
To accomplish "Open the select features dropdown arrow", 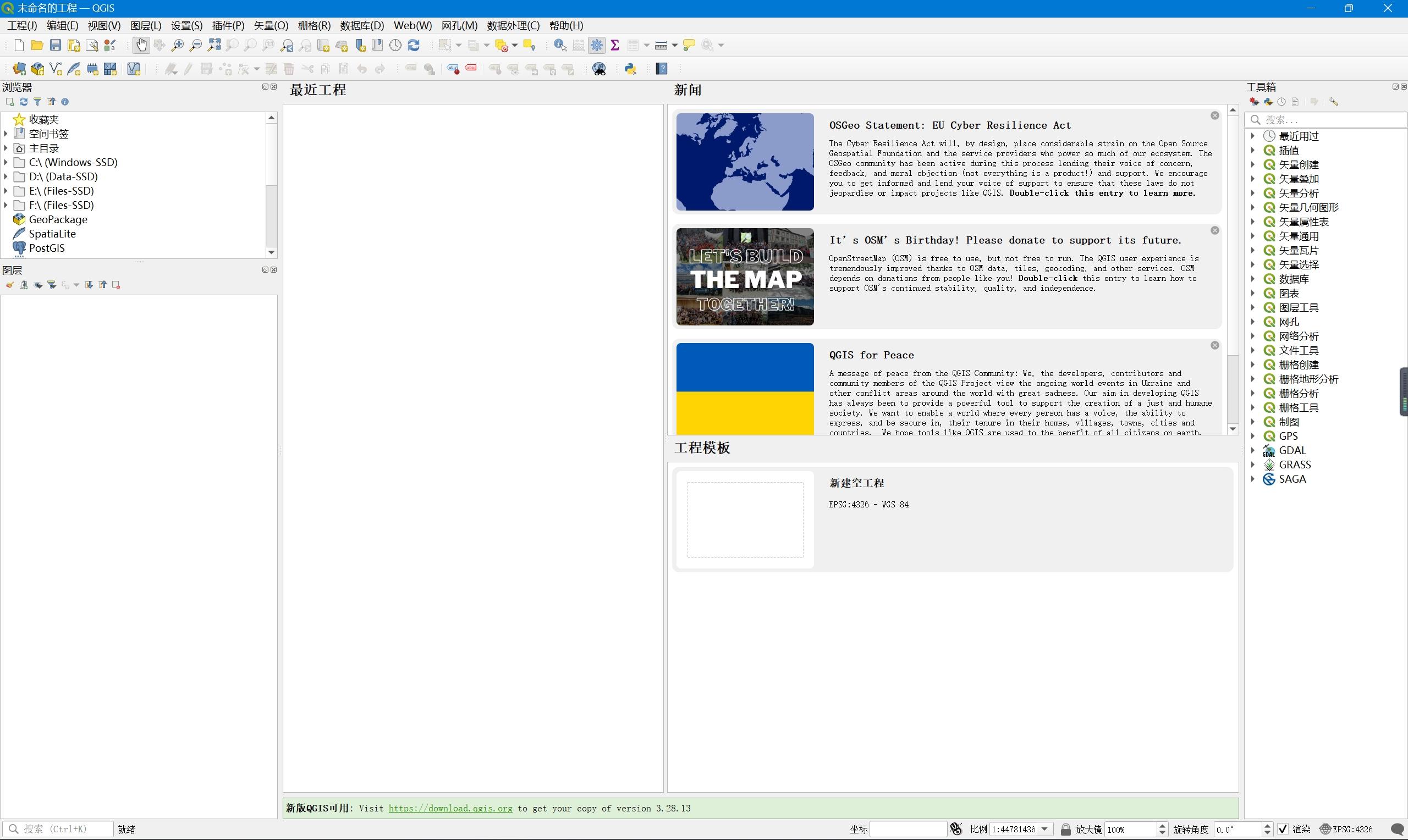I will pyautogui.click(x=459, y=45).
